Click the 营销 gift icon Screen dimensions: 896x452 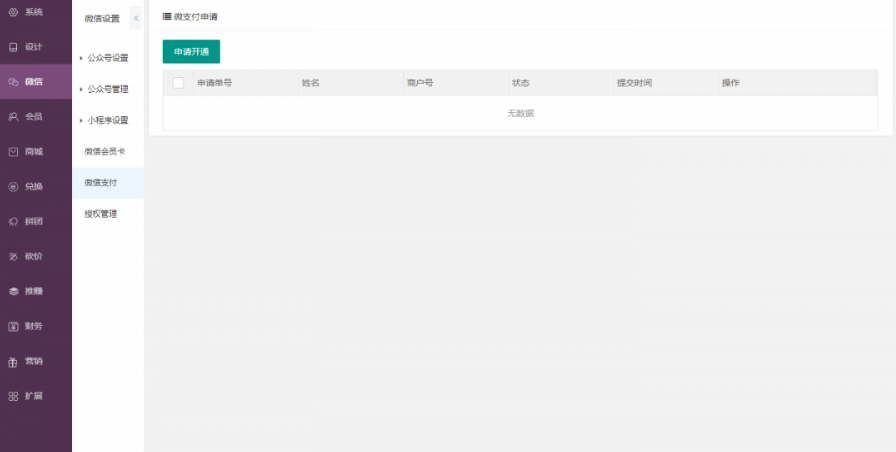13,361
